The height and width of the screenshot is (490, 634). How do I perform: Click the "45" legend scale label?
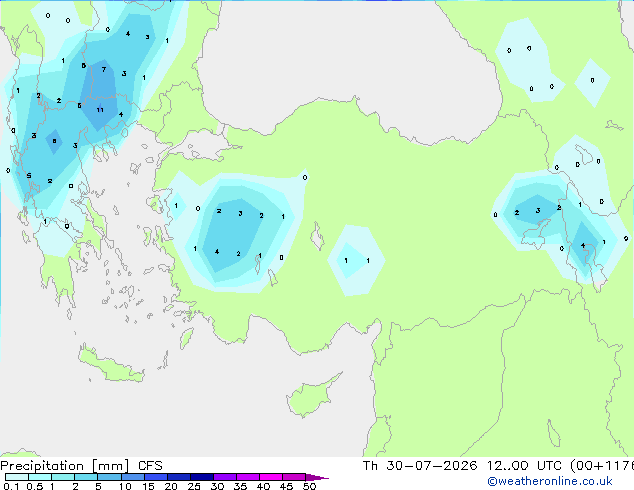point(286,486)
